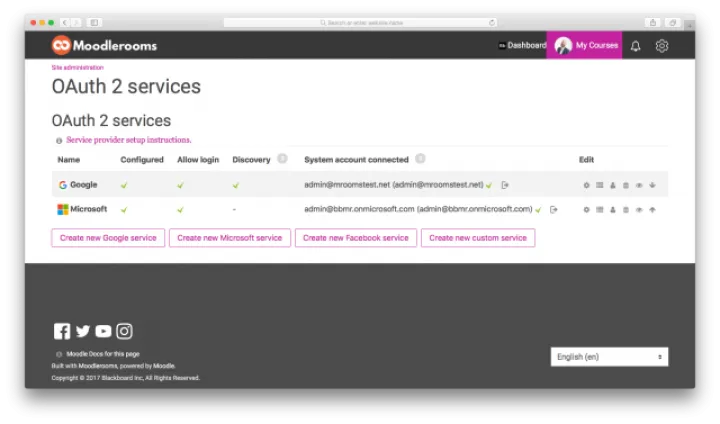The image size is (720, 424).
Task: Move Google service down
Action: coord(652,185)
